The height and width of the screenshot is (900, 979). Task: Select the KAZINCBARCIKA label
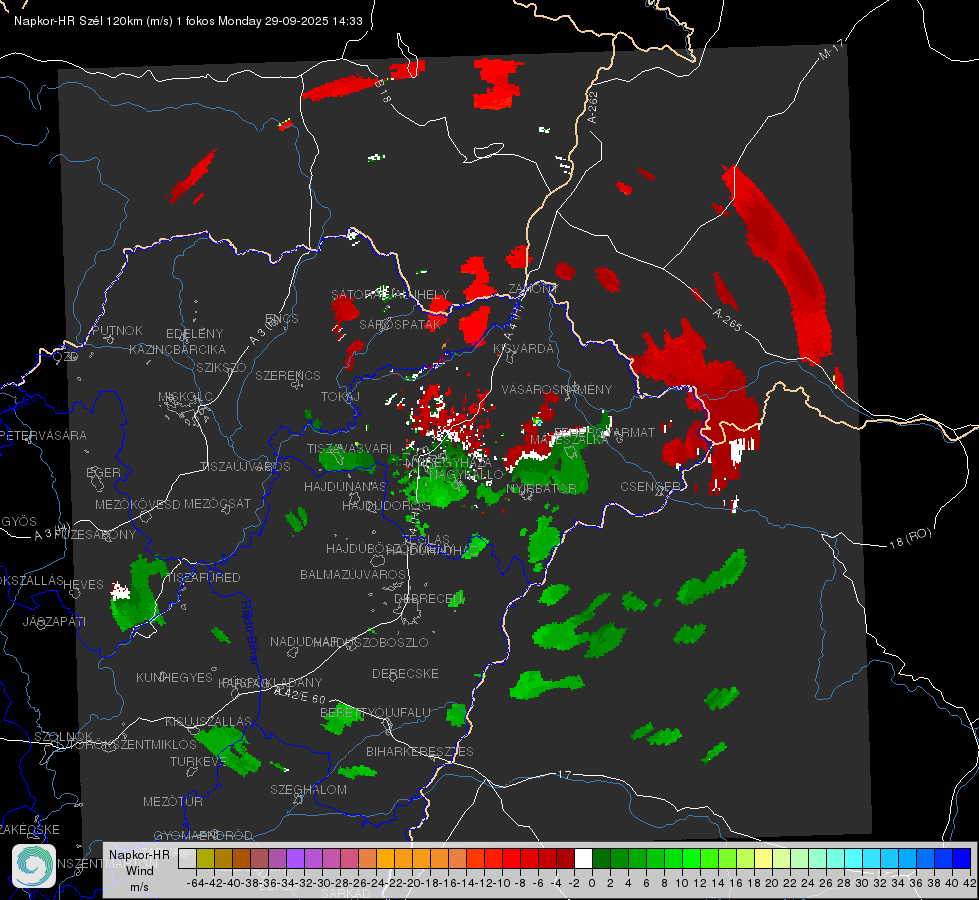(177, 349)
